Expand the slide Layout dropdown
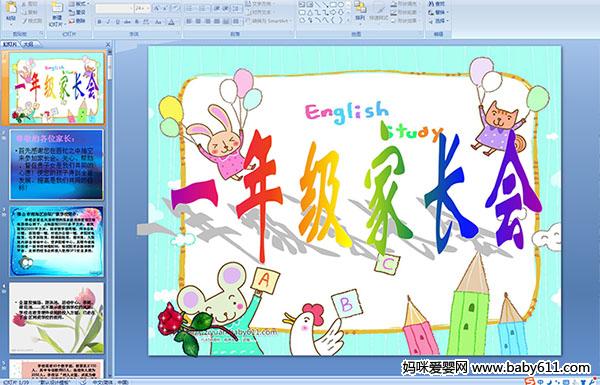The height and width of the screenshot is (385, 600). point(79,4)
